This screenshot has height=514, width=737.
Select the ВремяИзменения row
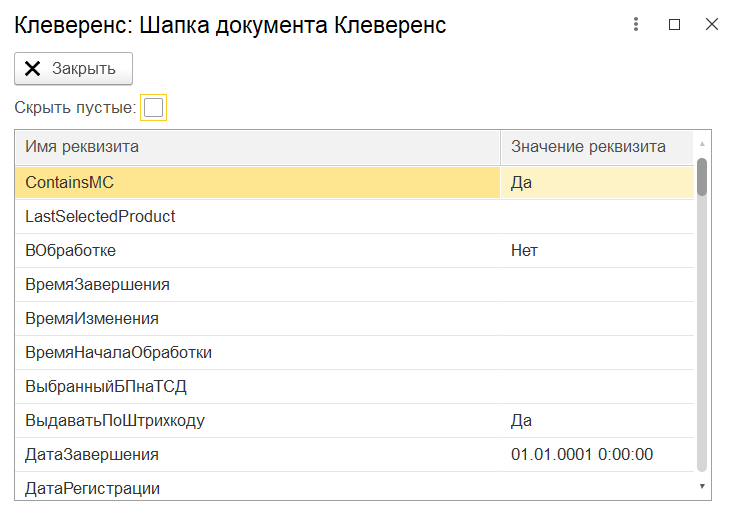coord(354,319)
